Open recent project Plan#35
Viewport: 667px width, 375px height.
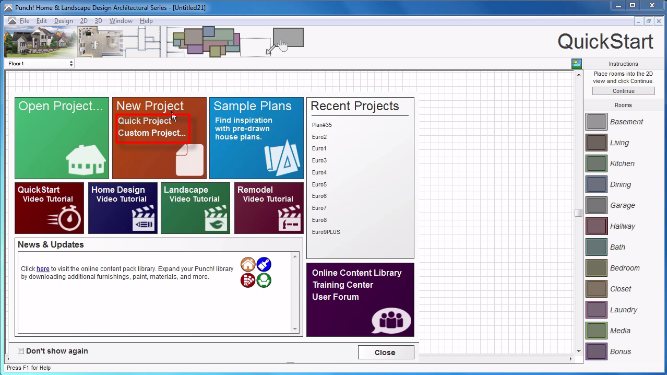[322, 125]
